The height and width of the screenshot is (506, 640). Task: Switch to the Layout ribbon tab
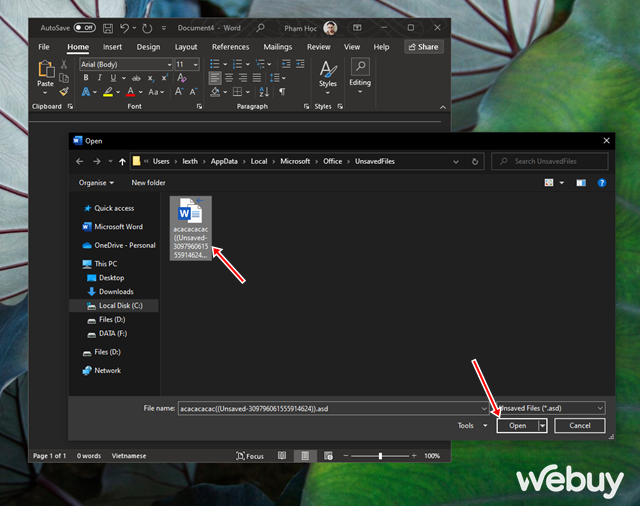(186, 47)
